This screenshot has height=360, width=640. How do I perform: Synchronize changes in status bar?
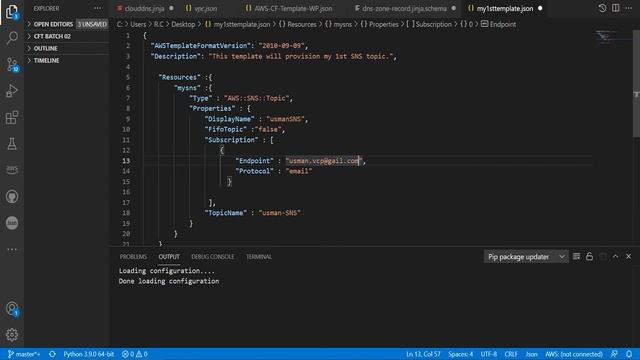pos(52,354)
